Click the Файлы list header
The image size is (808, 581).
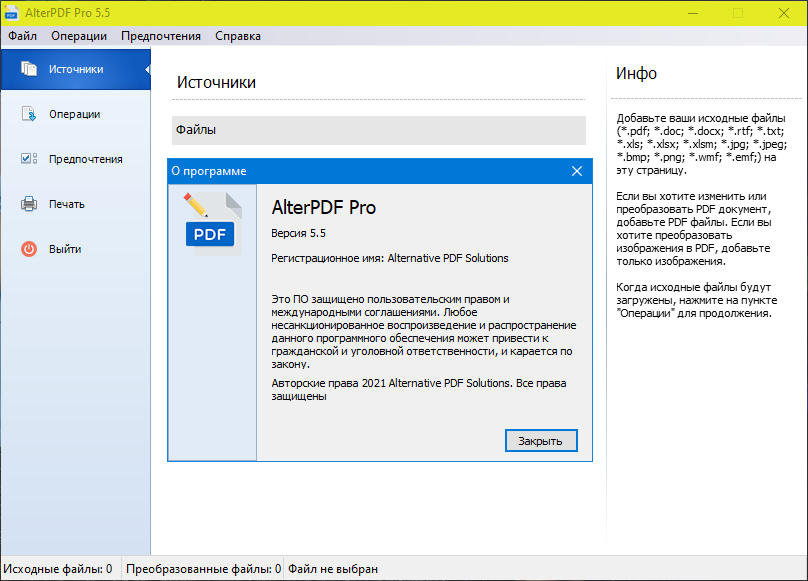coord(379,130)
